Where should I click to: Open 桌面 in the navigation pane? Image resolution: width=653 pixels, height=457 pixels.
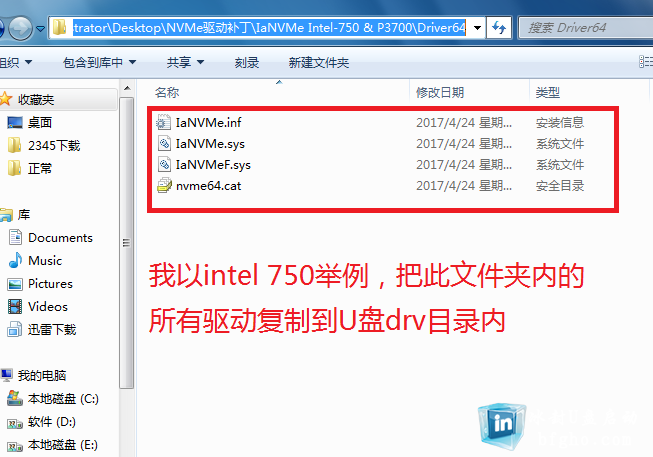pyautogui.click(x=40, y=122)
